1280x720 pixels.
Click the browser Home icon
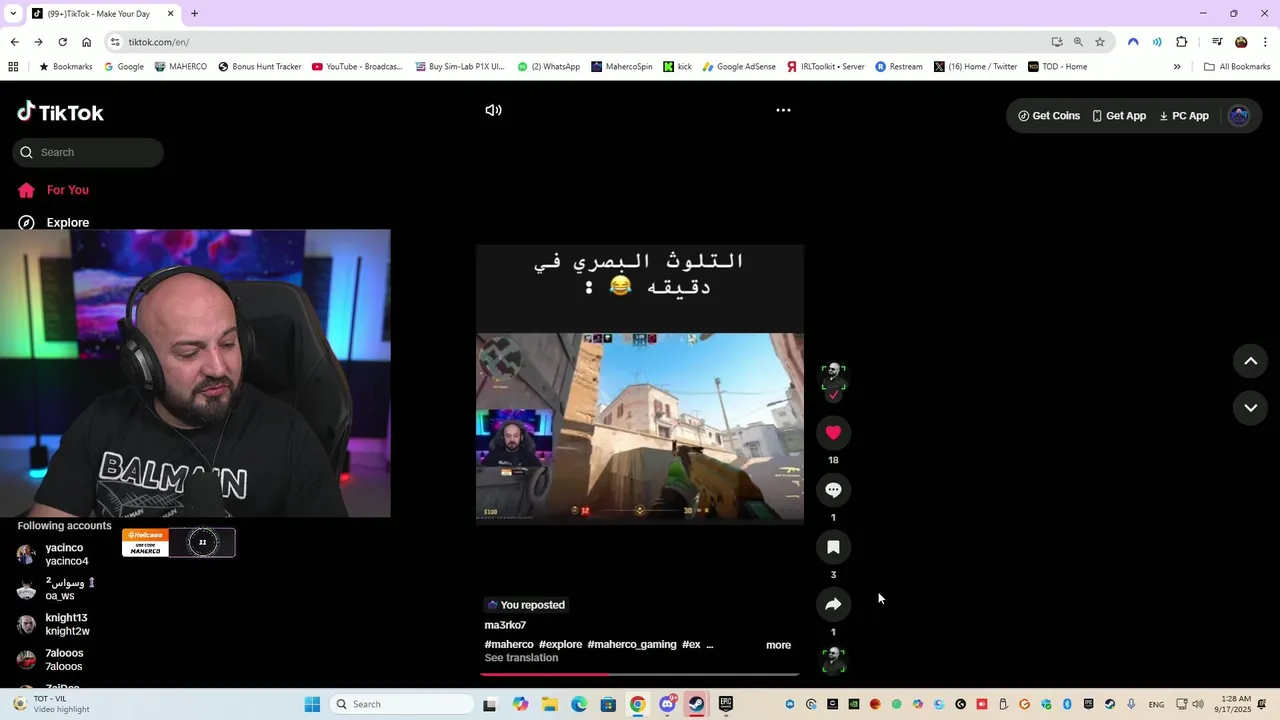tap(86, 42)
